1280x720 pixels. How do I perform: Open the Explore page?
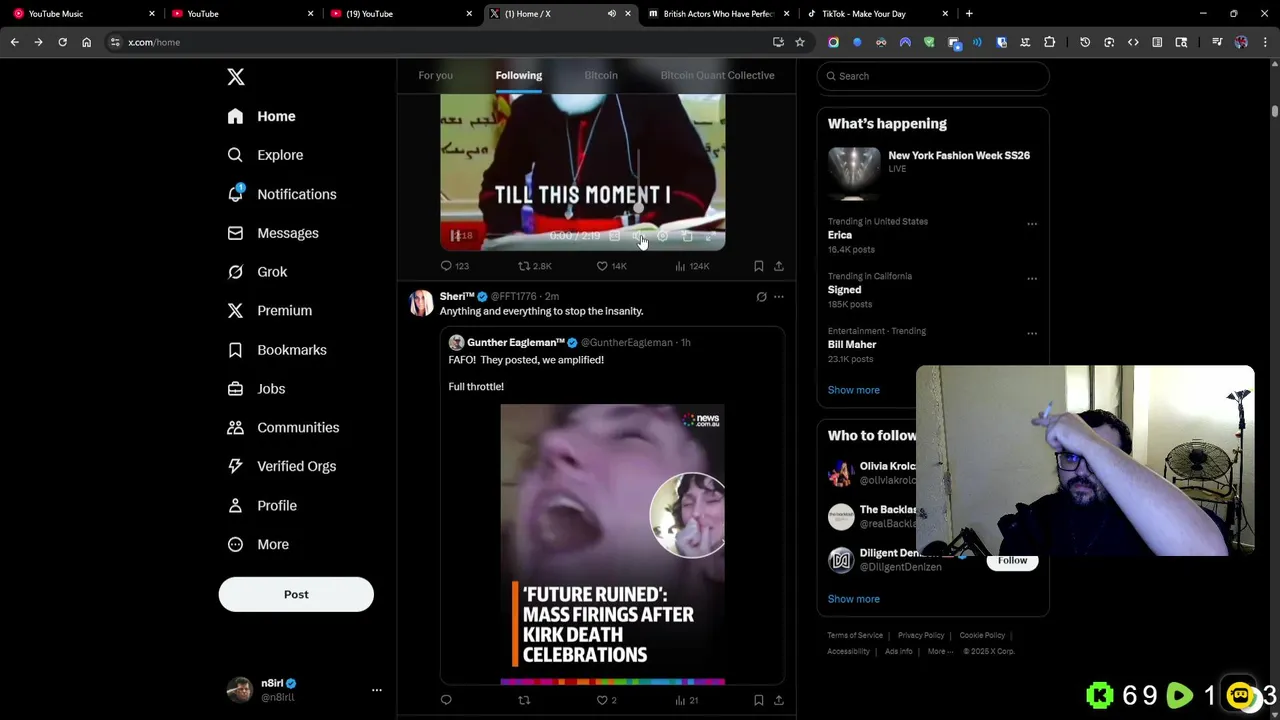(265, 155)
